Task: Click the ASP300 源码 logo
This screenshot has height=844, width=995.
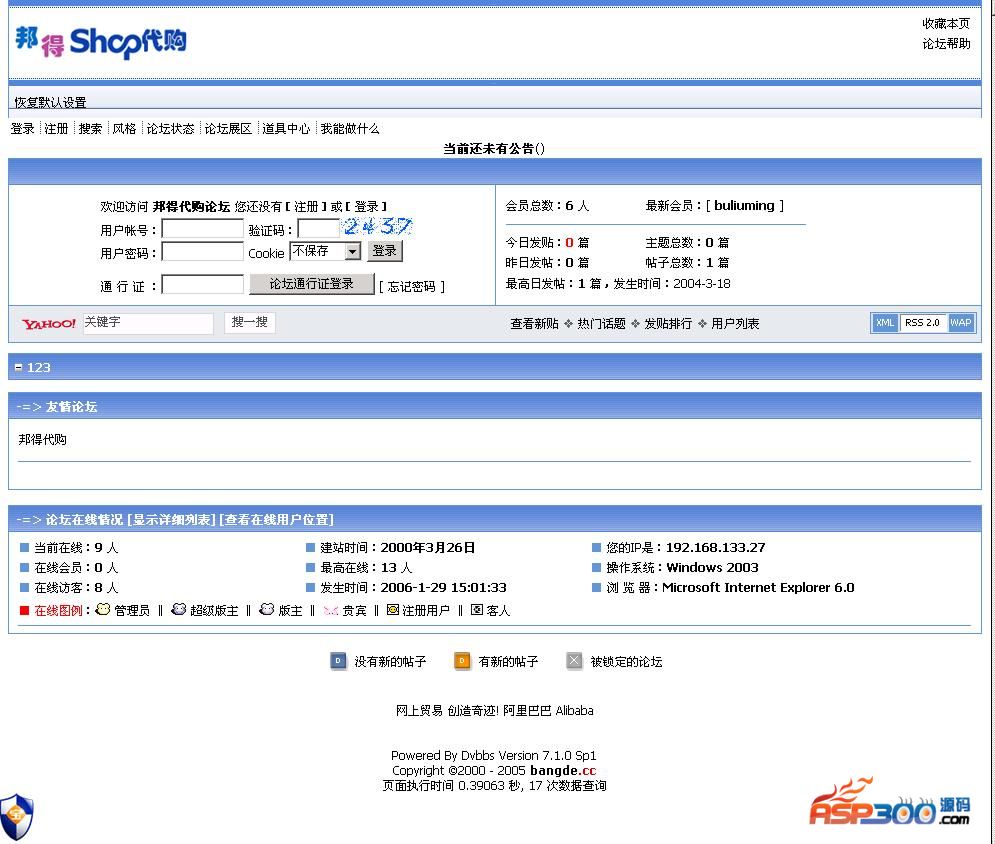Action: pos(890,802)
